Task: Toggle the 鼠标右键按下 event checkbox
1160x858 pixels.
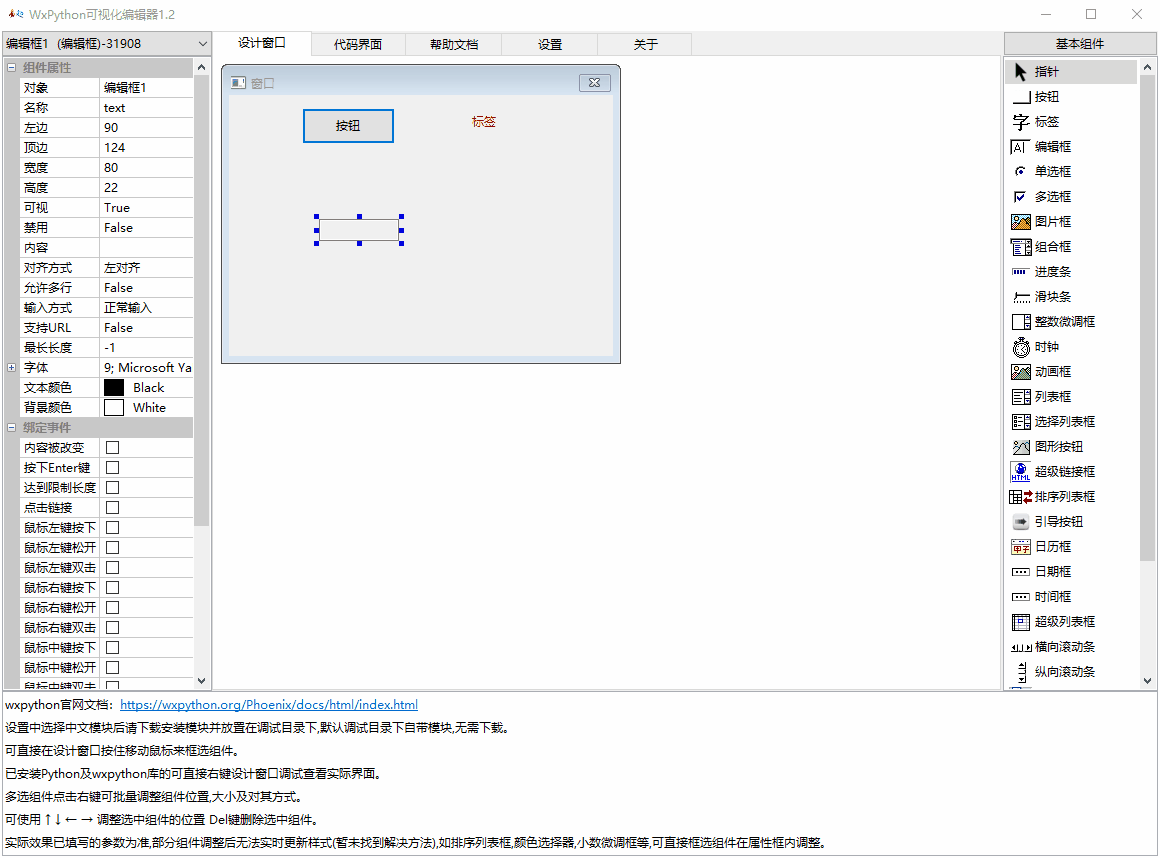Action: coord(112,587)
